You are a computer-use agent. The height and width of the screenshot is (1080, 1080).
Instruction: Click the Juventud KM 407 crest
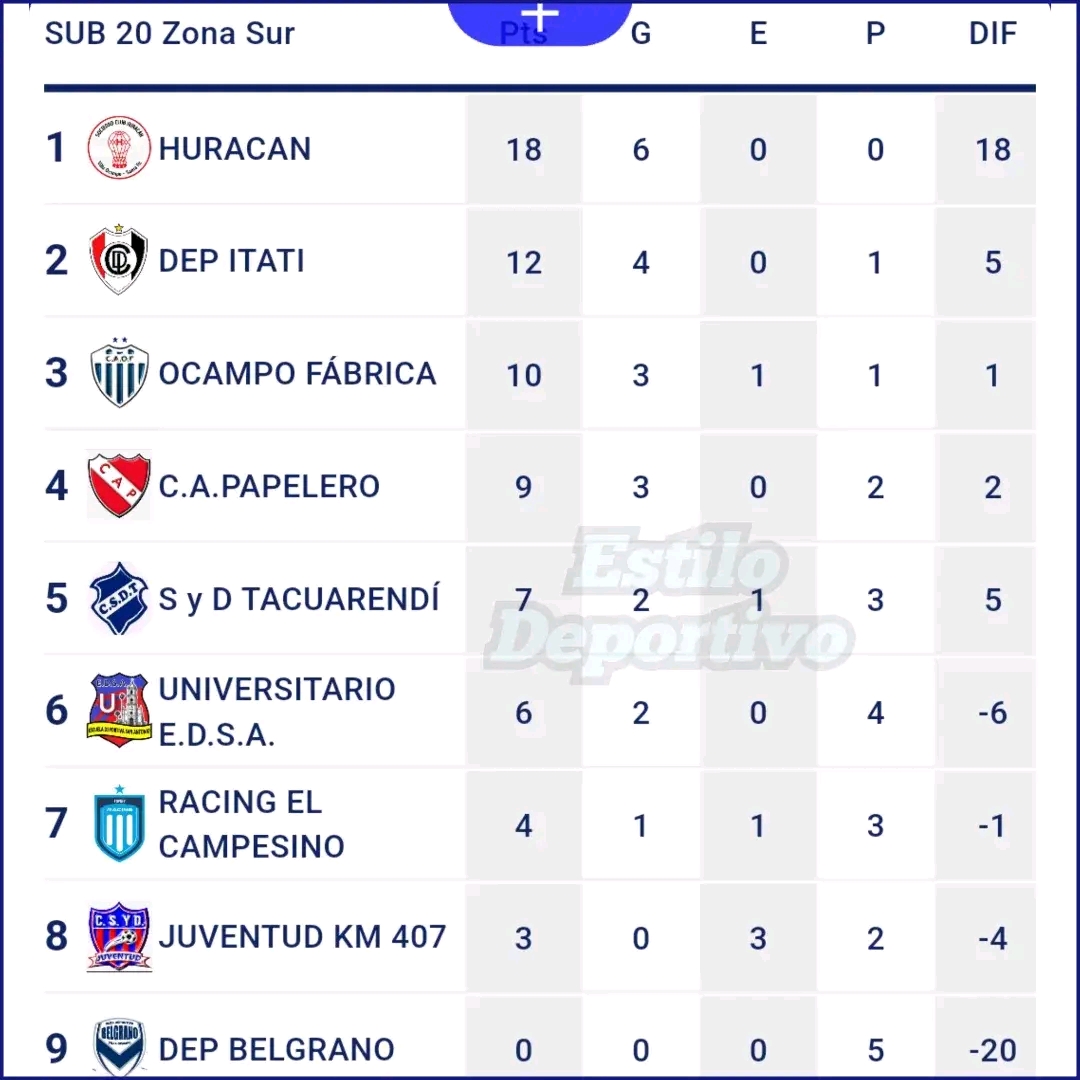tap(119, 937)
